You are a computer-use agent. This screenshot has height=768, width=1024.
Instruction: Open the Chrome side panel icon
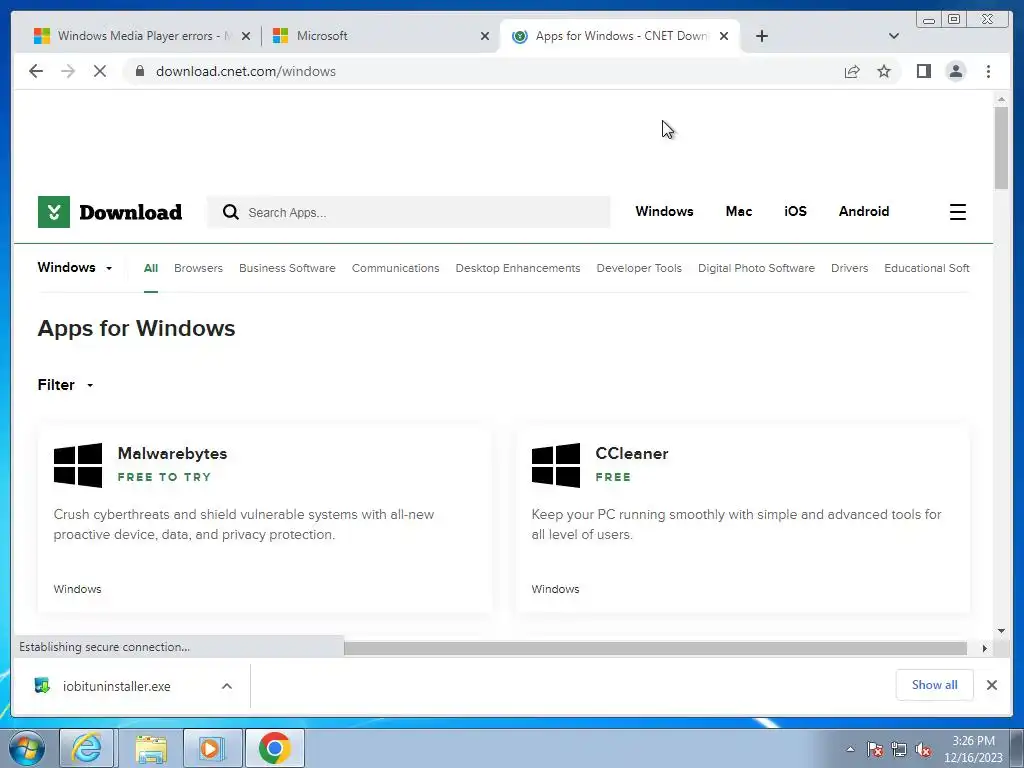click(923, 71)
